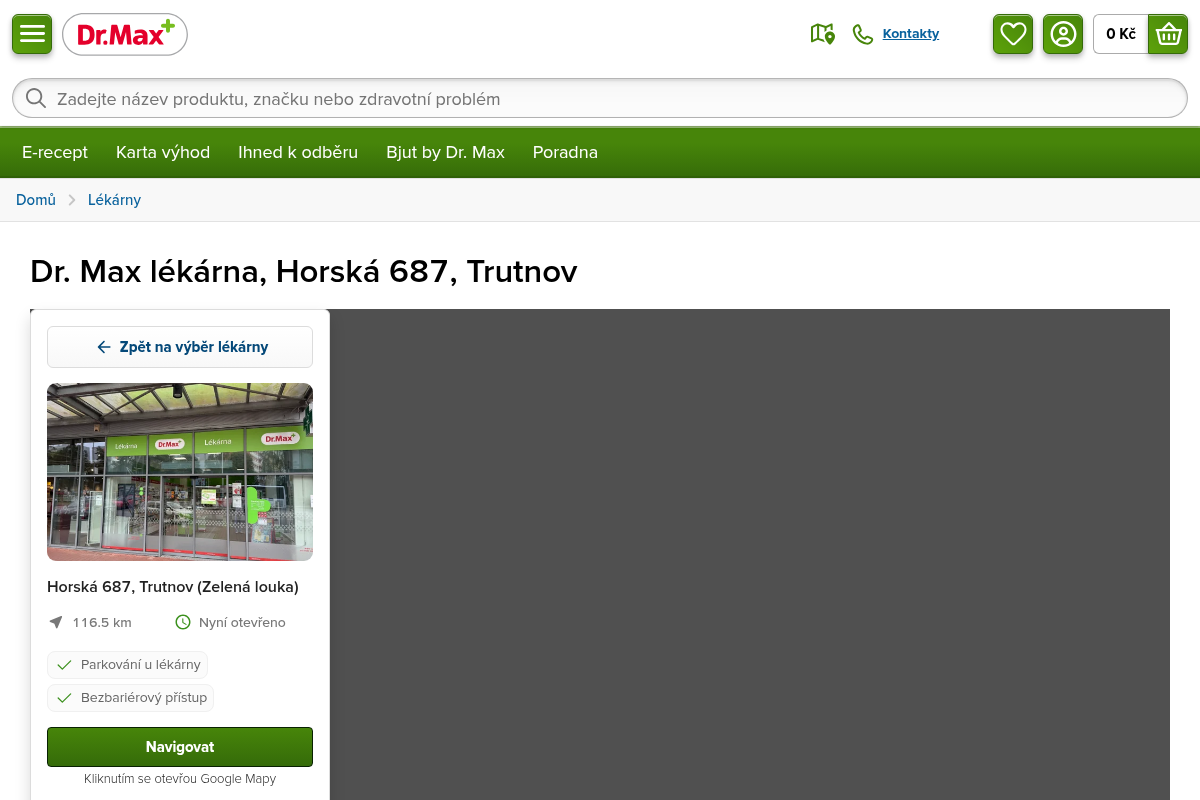Open the Kontakty link

[x=911, y=34]
